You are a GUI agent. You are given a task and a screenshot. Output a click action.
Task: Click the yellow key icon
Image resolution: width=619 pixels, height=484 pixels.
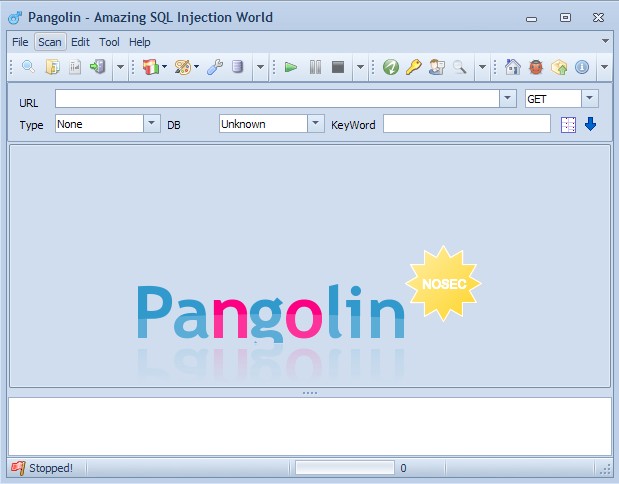click(x=414, y=67)
